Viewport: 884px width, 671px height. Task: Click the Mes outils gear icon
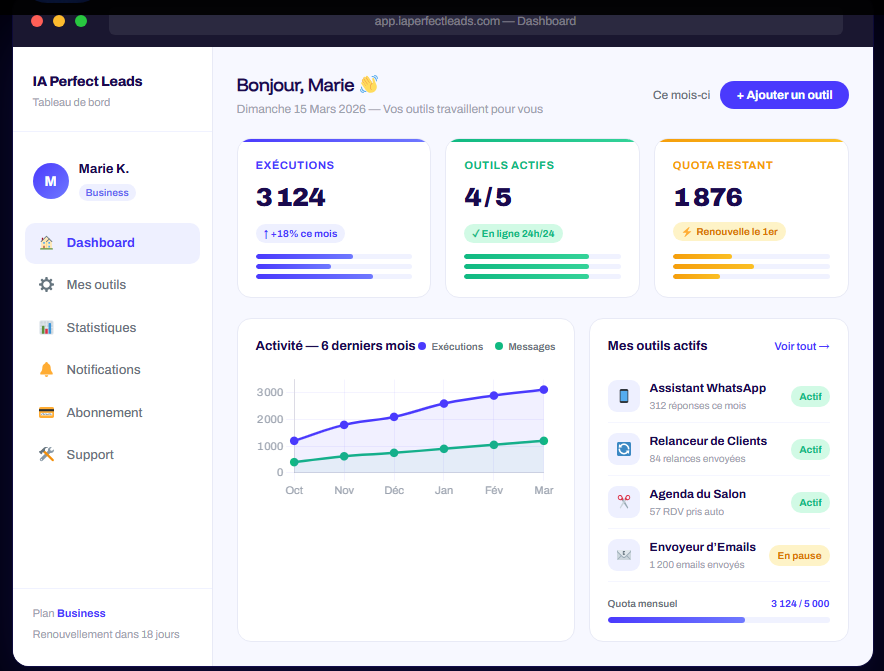click(46, 285)
